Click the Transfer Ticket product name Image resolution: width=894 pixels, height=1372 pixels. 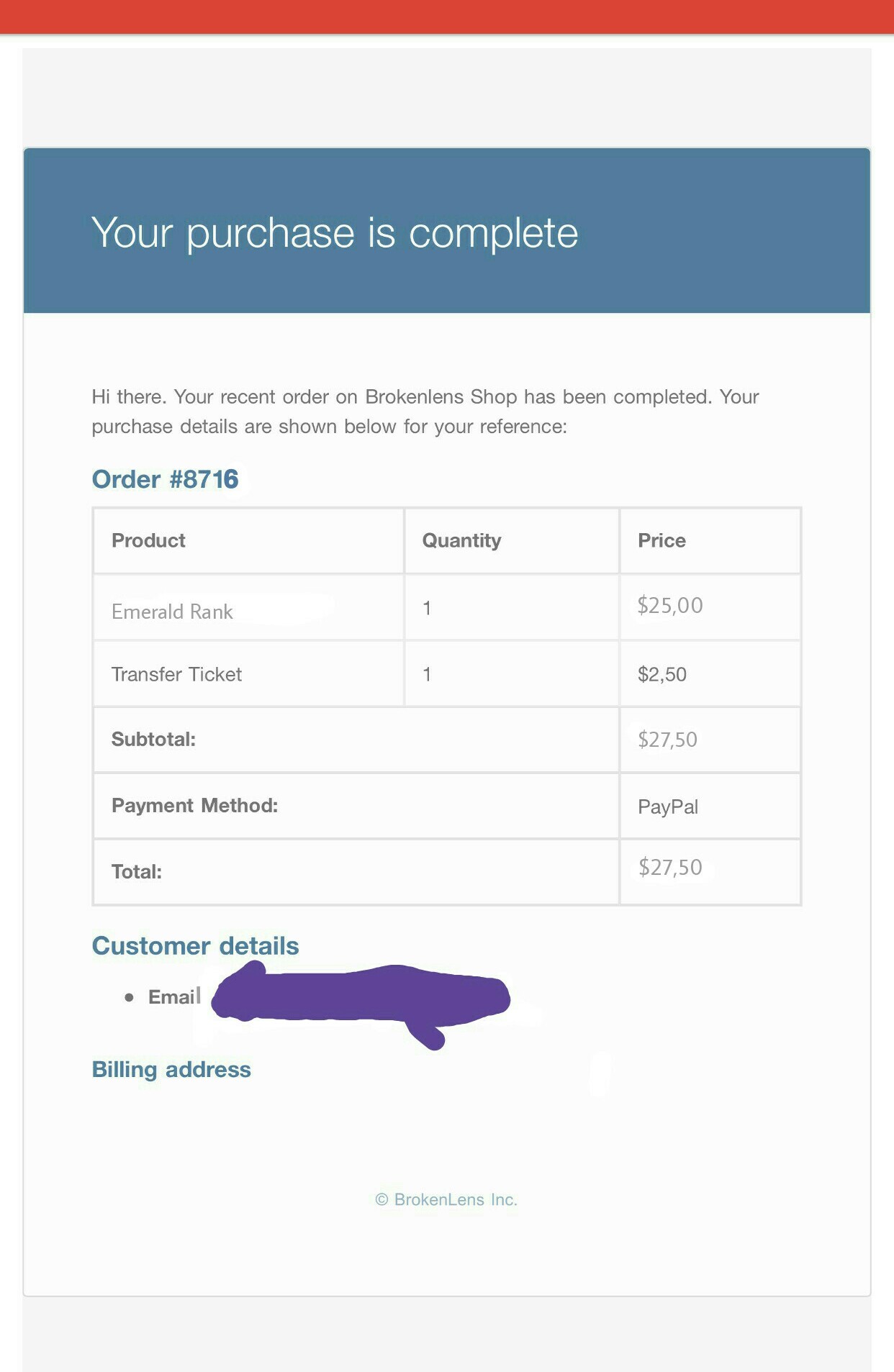[x=176, y=674]
